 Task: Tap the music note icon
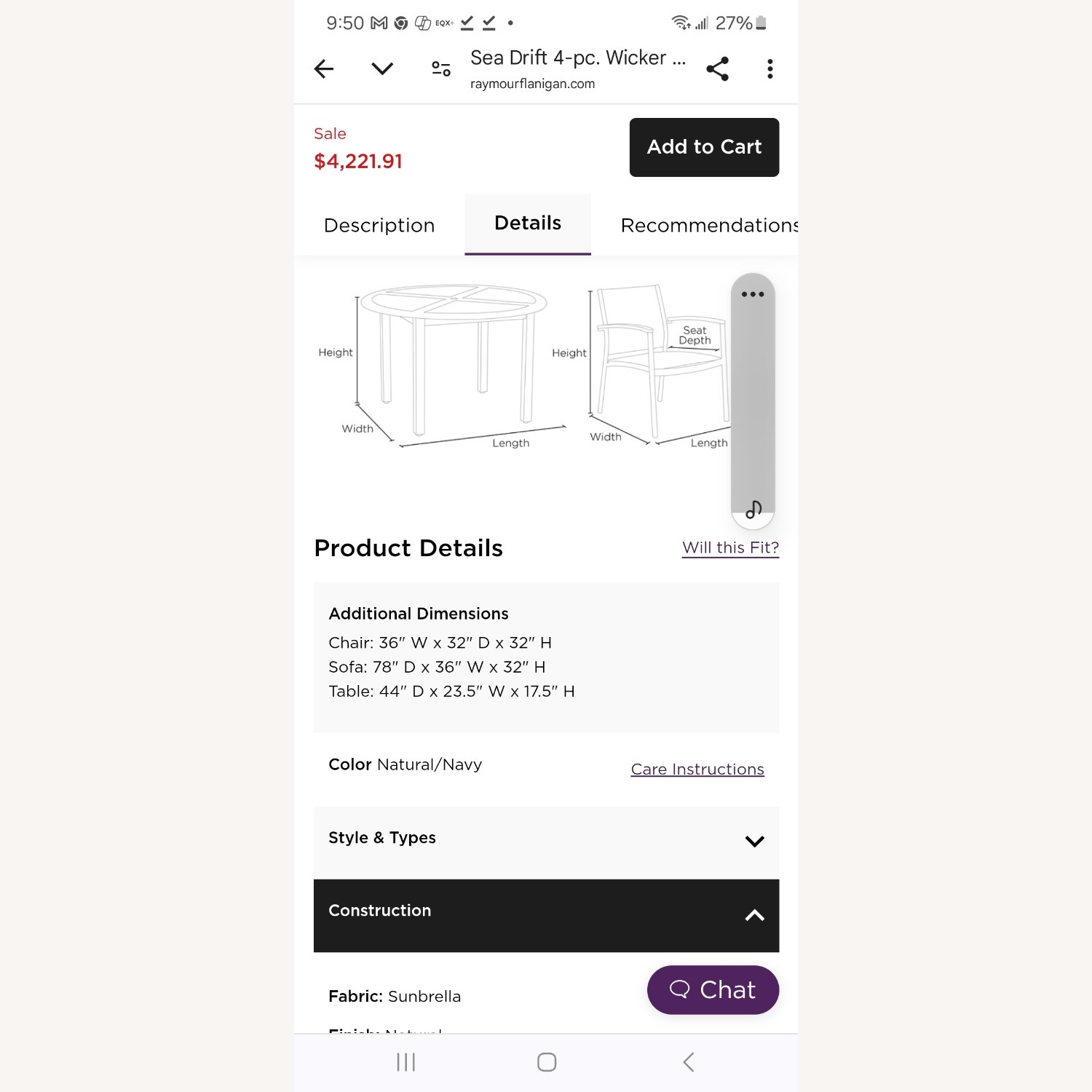753,509
